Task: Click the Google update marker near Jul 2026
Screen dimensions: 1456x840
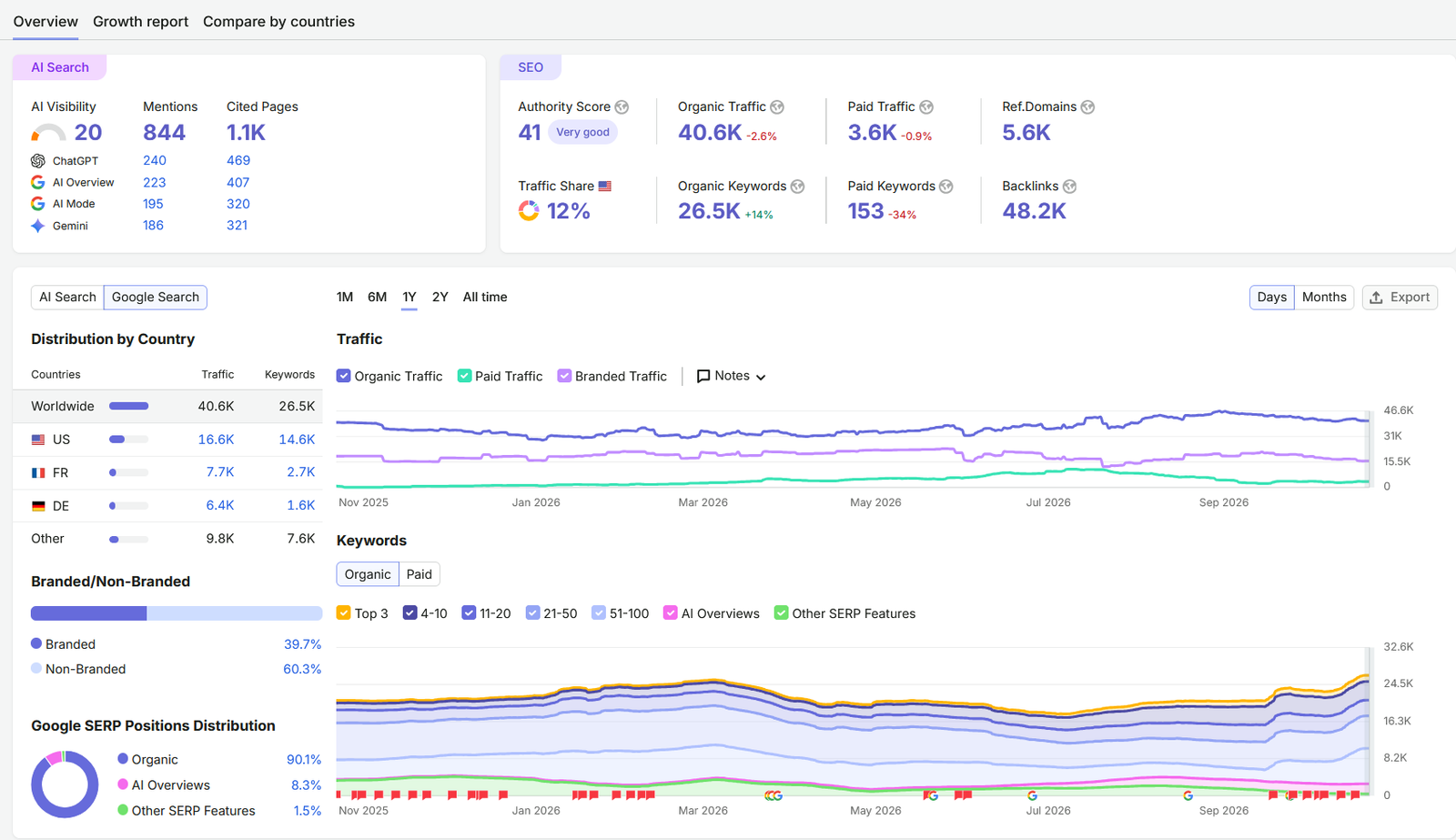Action: click(1032, 795)
